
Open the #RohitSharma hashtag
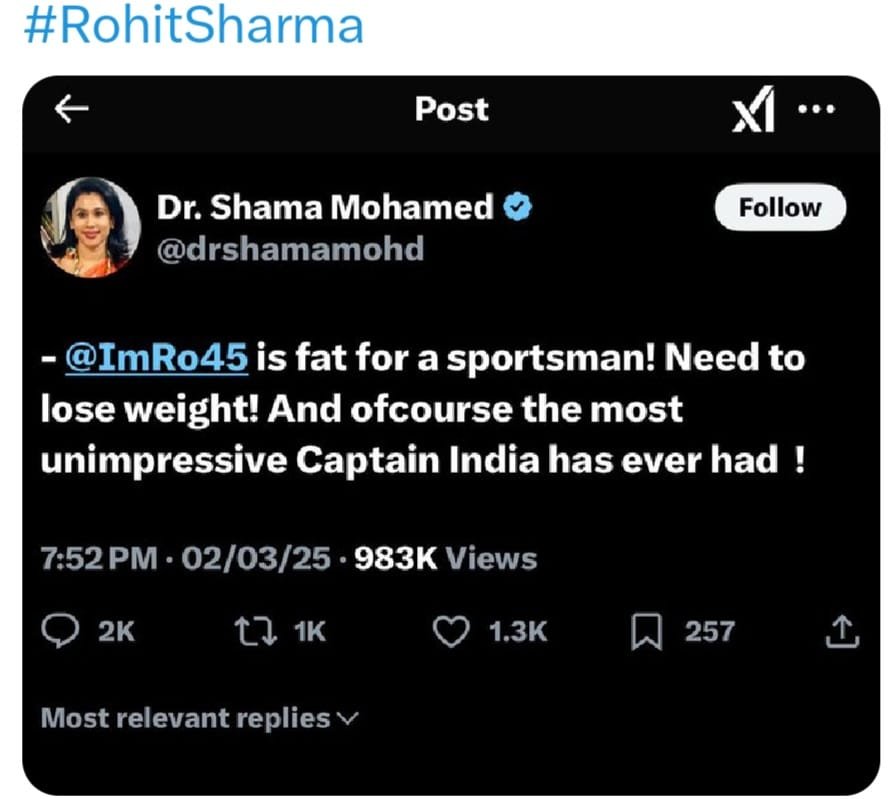click(x=192, y=28)
